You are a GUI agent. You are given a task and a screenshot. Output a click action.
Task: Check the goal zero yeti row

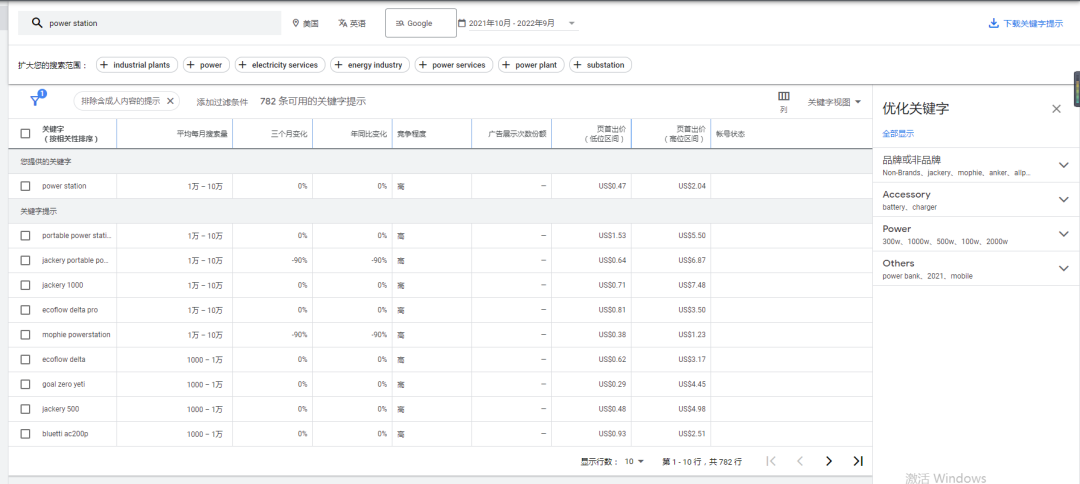(25, 384)
